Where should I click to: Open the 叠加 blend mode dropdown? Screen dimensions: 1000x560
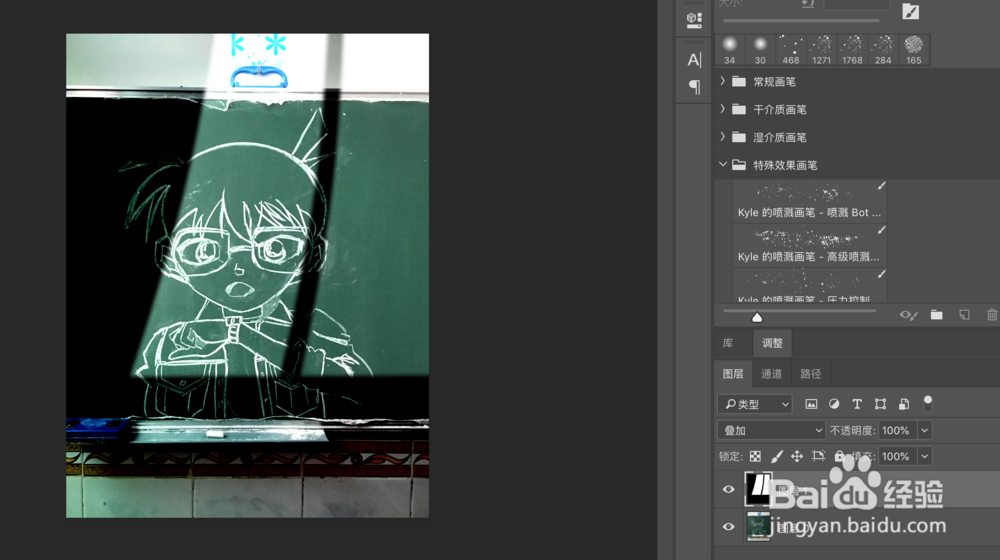pyautogui.click(x=772, y=431)
